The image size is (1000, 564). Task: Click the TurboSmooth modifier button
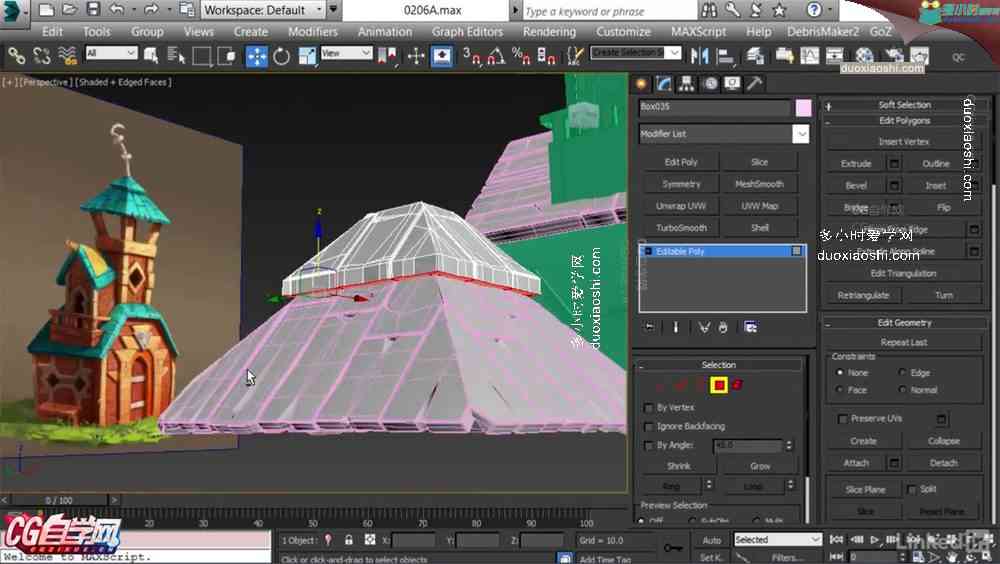[681, 228]
